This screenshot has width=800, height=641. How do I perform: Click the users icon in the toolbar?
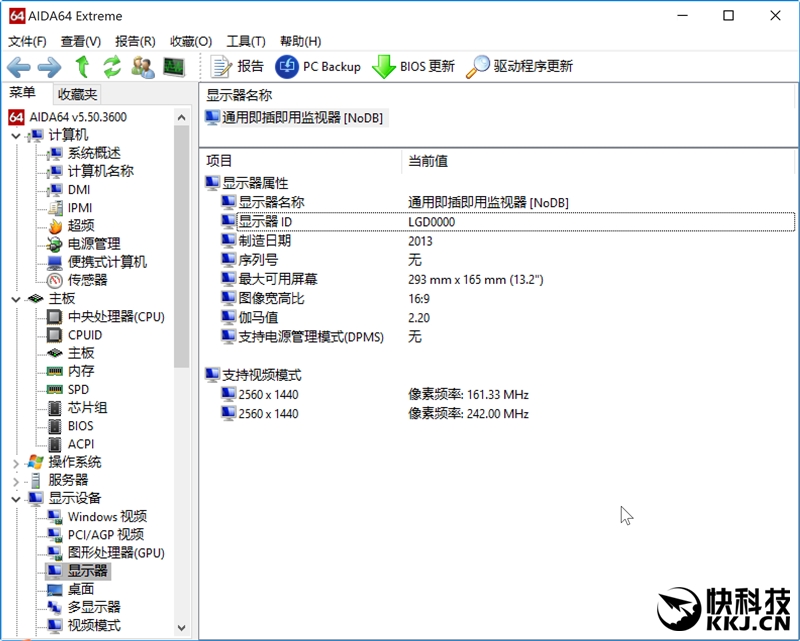click(141, 67)
